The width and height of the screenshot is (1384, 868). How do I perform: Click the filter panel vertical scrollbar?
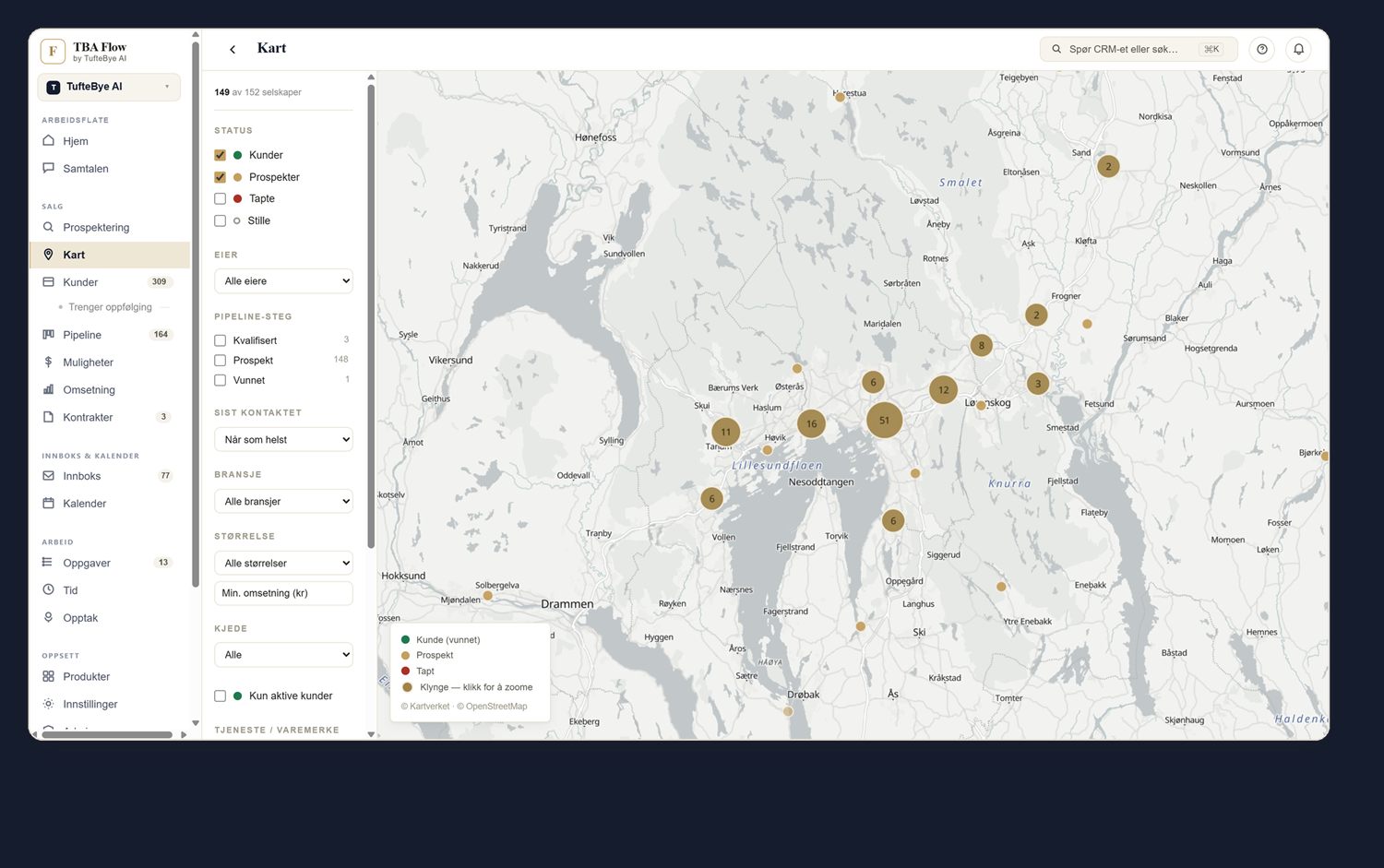pyautogui.click(x=371, y=316)
